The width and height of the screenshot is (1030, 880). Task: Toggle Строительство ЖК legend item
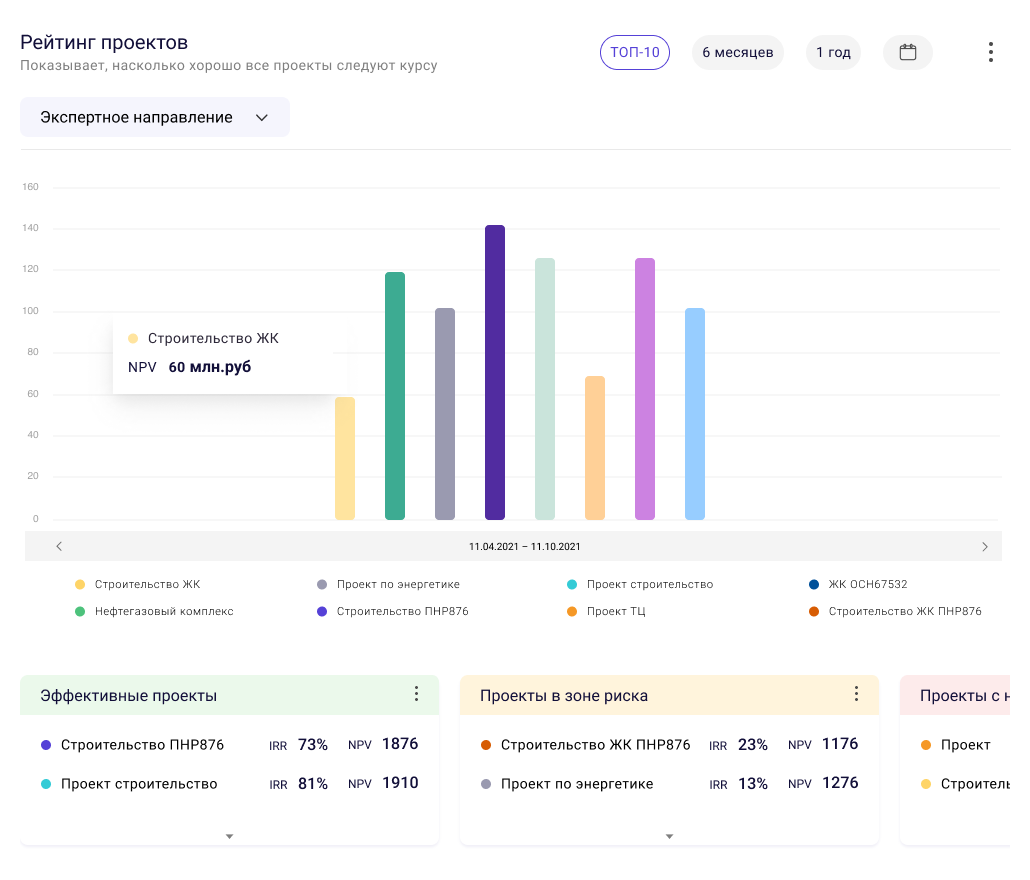tap(138, 584)
